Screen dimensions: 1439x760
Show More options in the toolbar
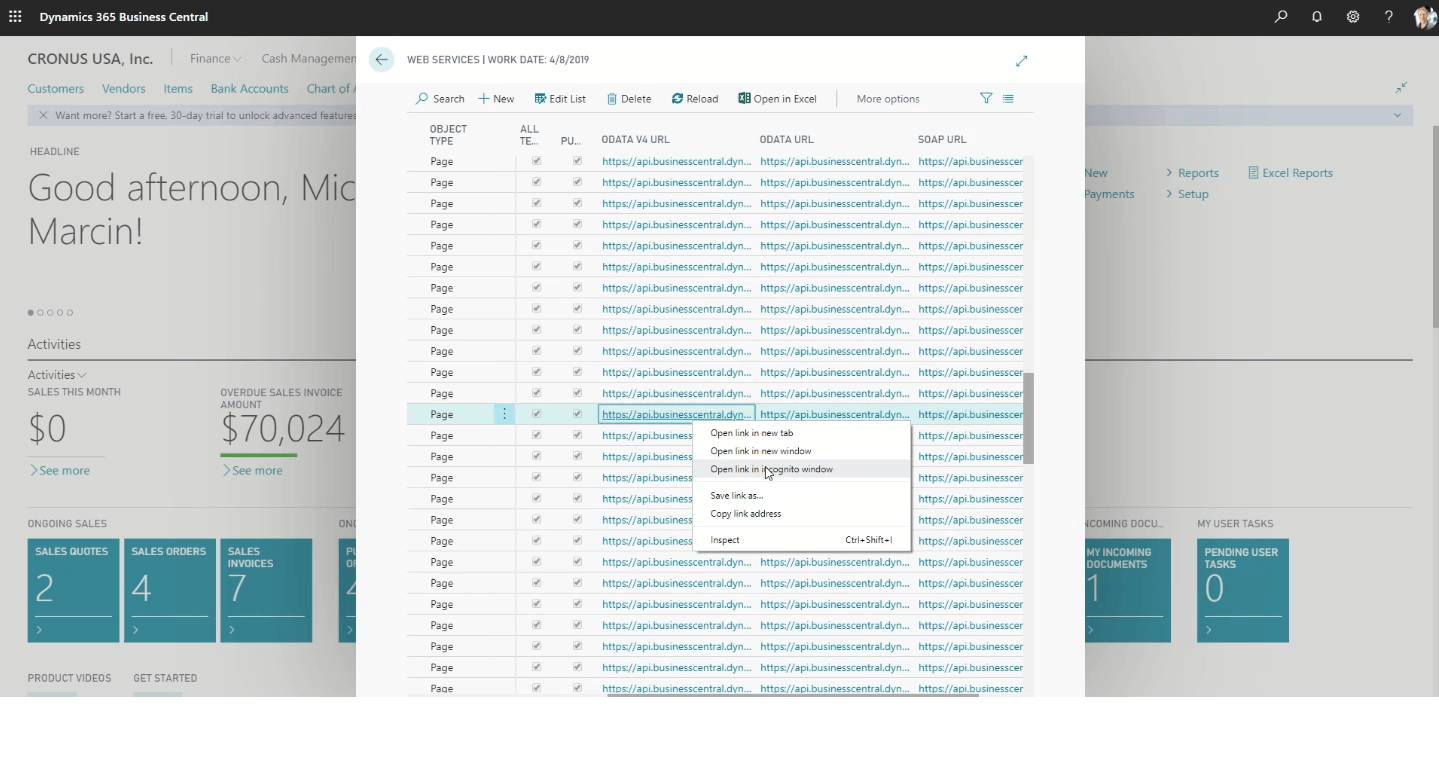click(x=888, y=99)
